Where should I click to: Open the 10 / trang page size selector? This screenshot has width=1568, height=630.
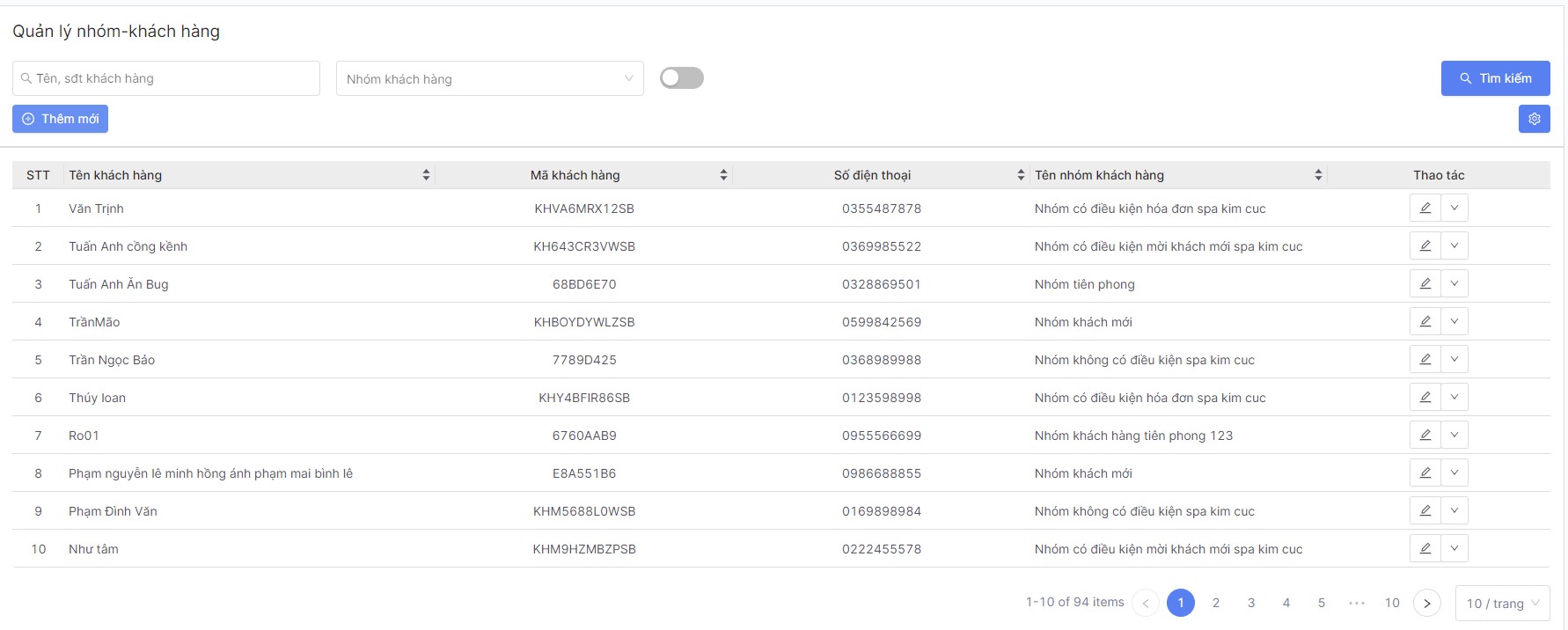coord(1502,604)
